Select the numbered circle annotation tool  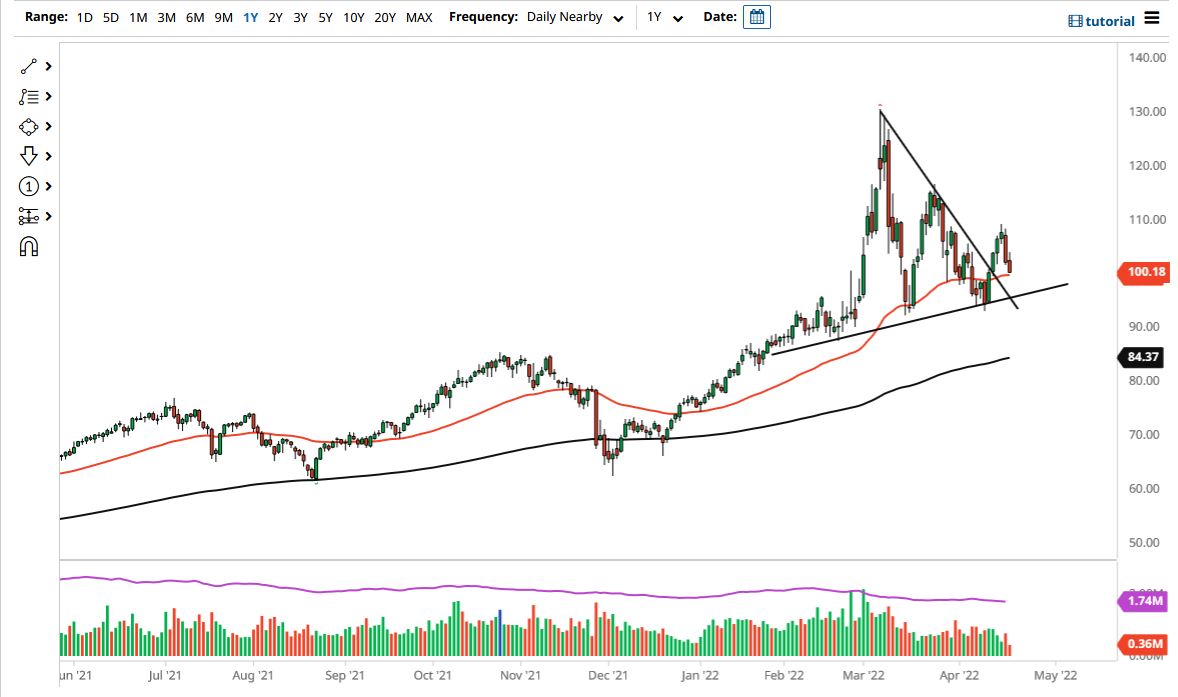[x=29, y=186]
